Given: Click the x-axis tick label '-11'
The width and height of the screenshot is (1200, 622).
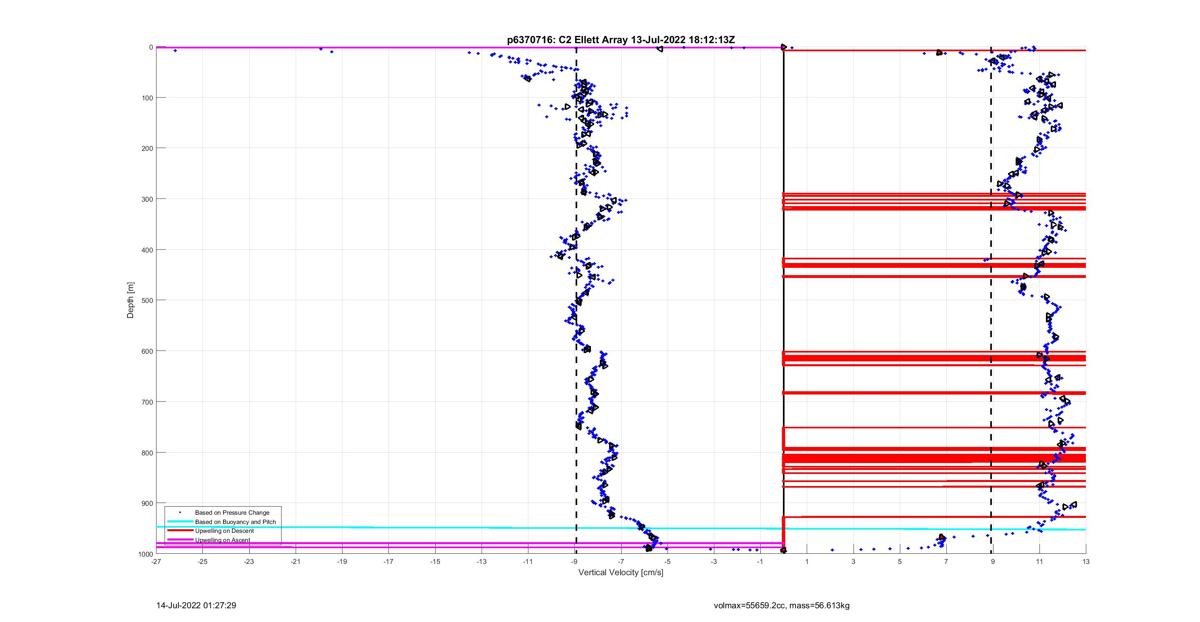Looking at the screenshot, I should click(528, 562).
